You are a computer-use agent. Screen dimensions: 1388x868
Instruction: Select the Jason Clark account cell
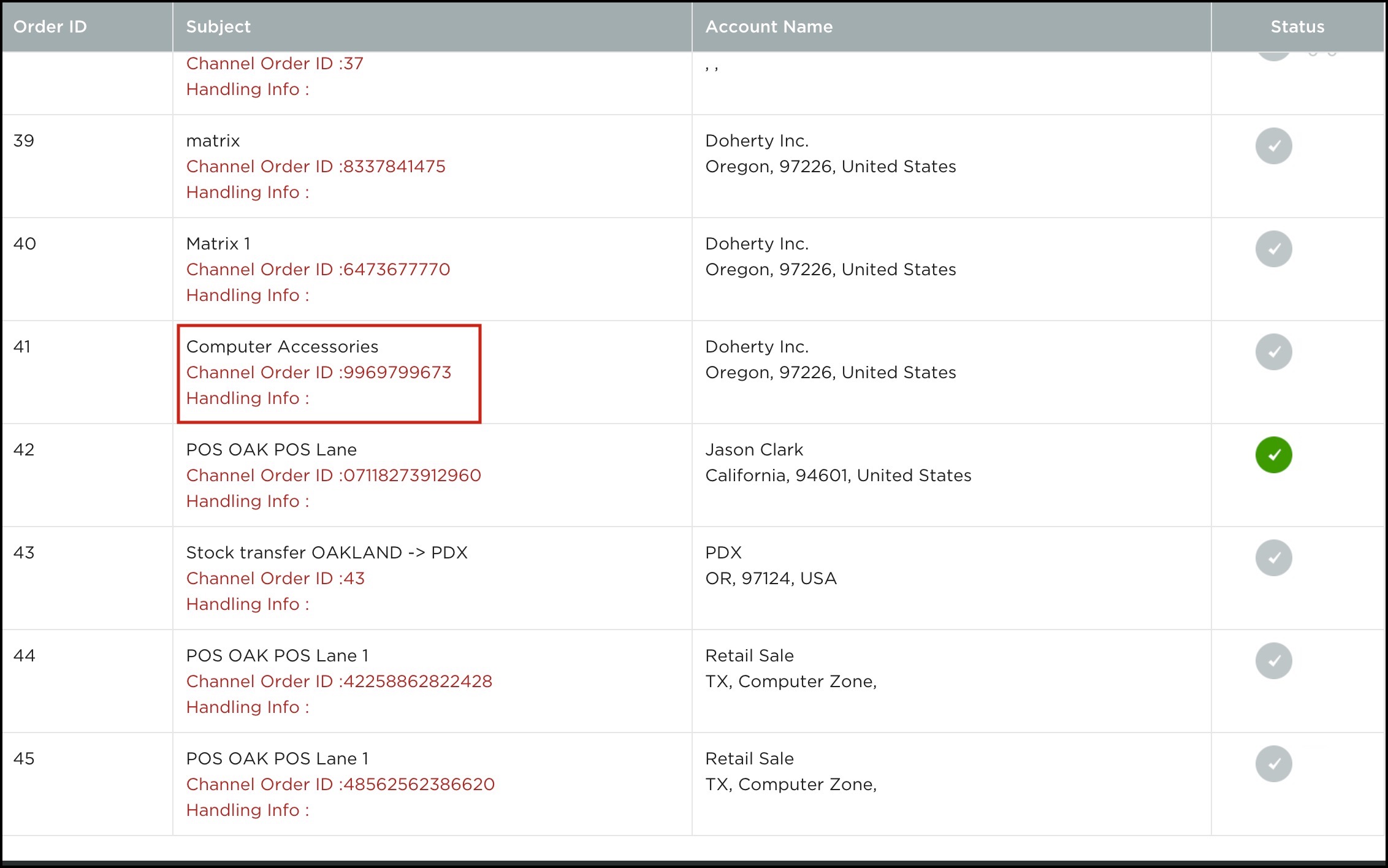coord(754,449)
